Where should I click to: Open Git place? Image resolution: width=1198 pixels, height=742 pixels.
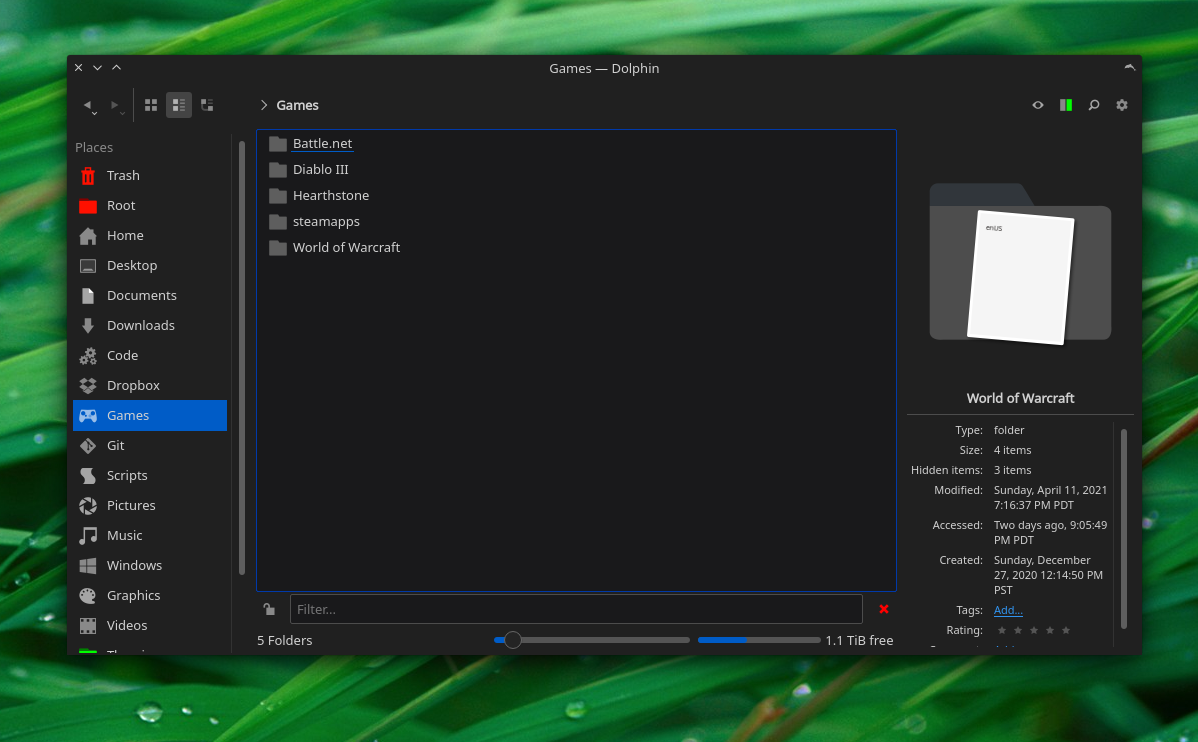(150, 446)
